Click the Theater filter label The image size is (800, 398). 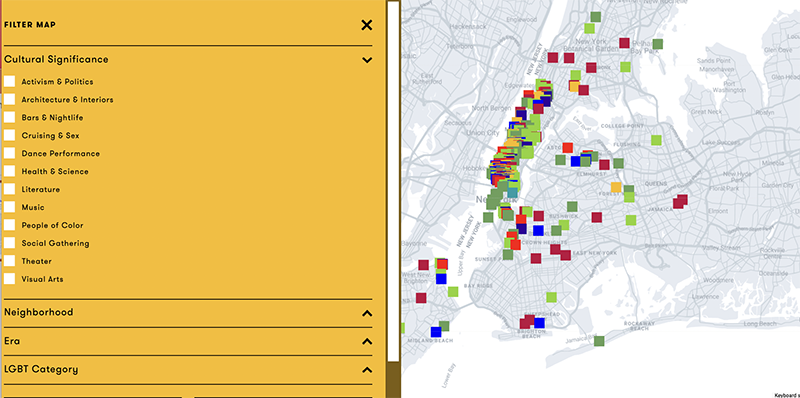coord(37,261)
